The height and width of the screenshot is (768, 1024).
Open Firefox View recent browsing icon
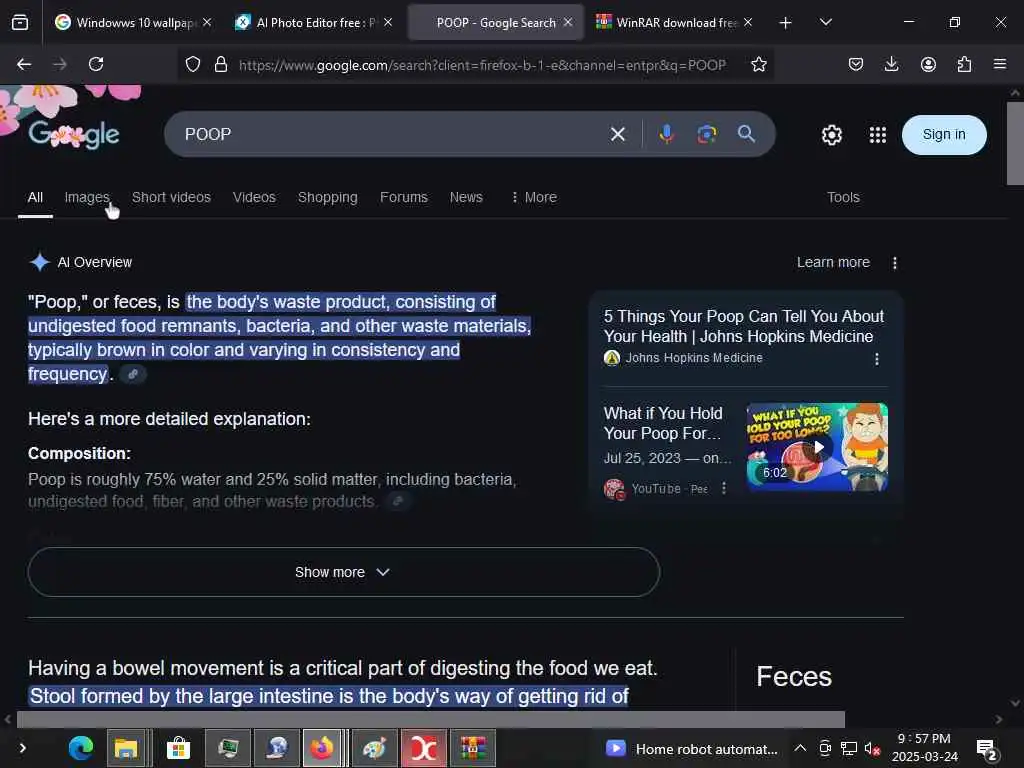tap(20, 22)
